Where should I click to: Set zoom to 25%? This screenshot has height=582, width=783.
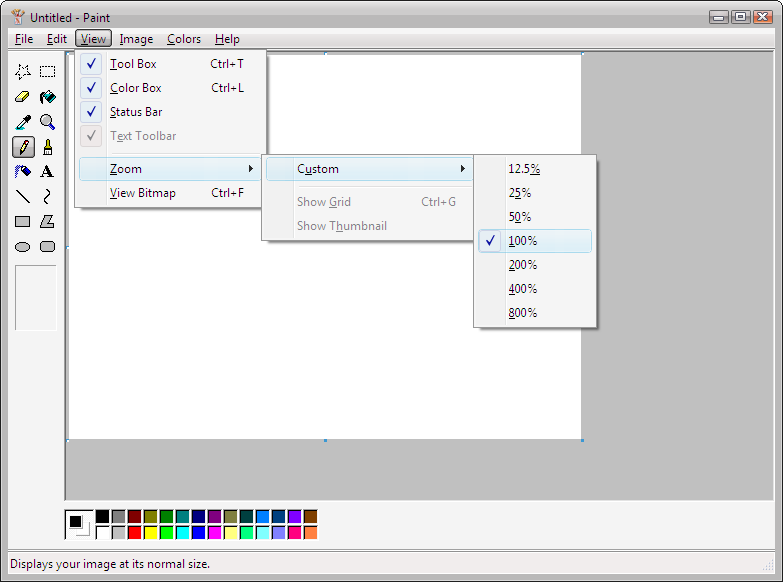coord(535,193)
